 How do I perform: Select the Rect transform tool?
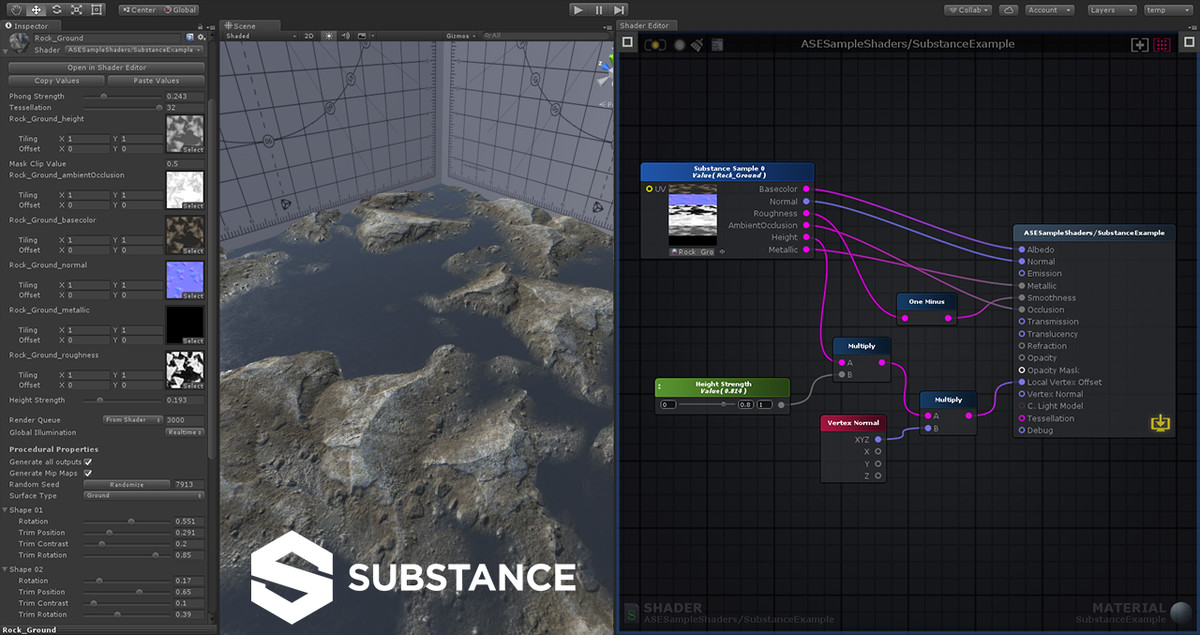pos(96,9)
